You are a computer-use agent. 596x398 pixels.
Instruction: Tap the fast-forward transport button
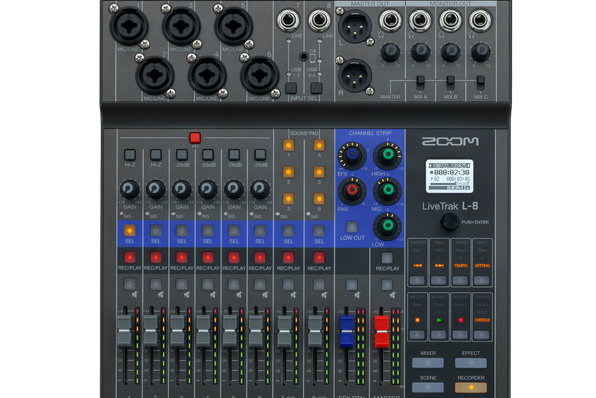pos(439,281)
